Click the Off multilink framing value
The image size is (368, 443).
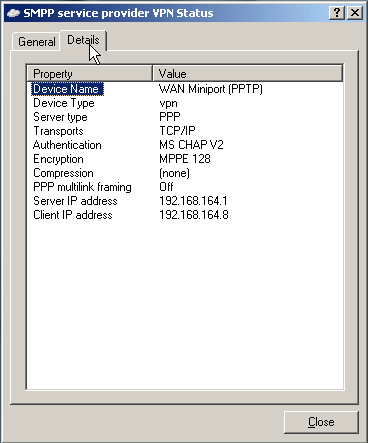click(166, 187)
